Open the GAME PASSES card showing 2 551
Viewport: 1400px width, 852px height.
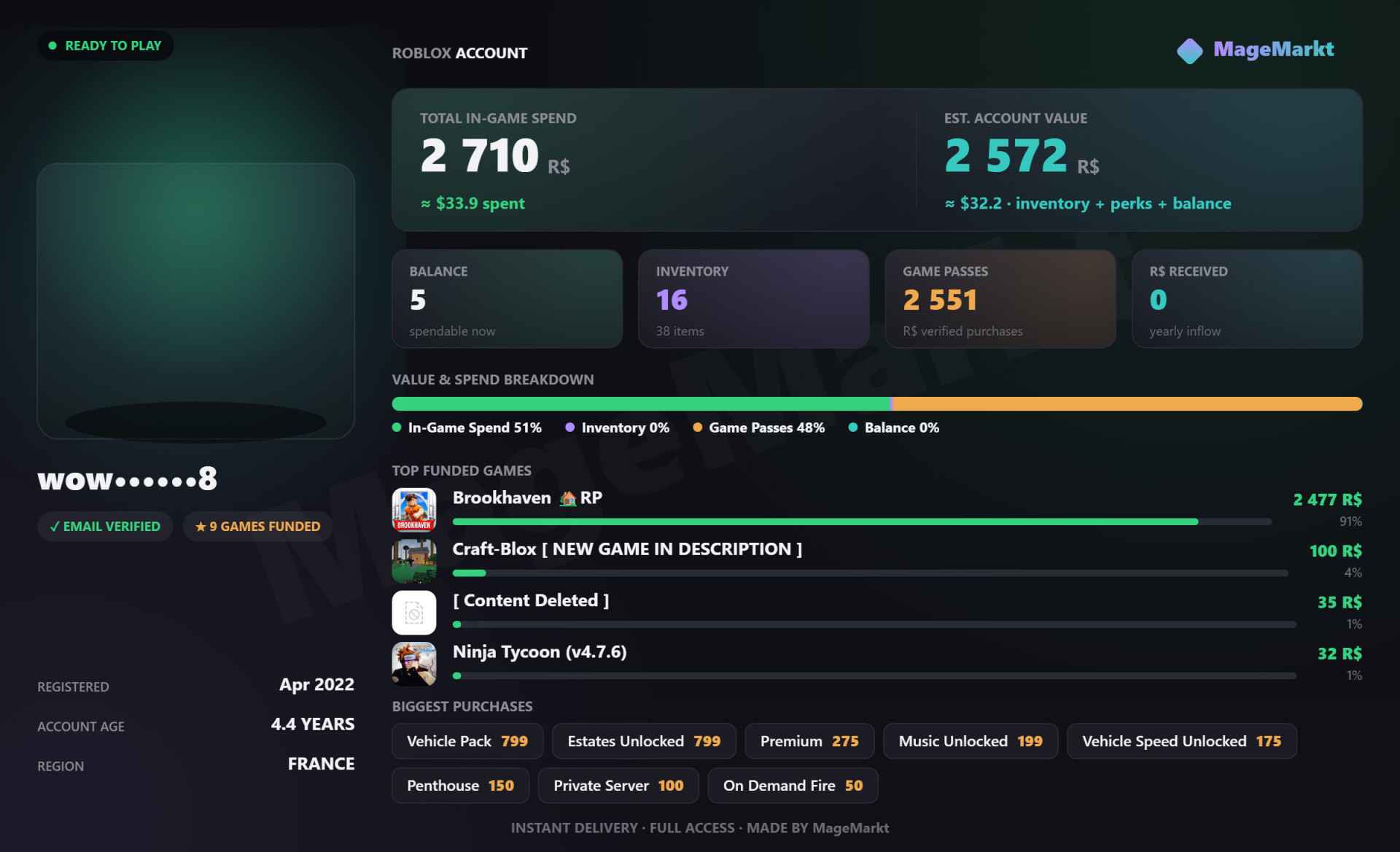[1000, 299]
